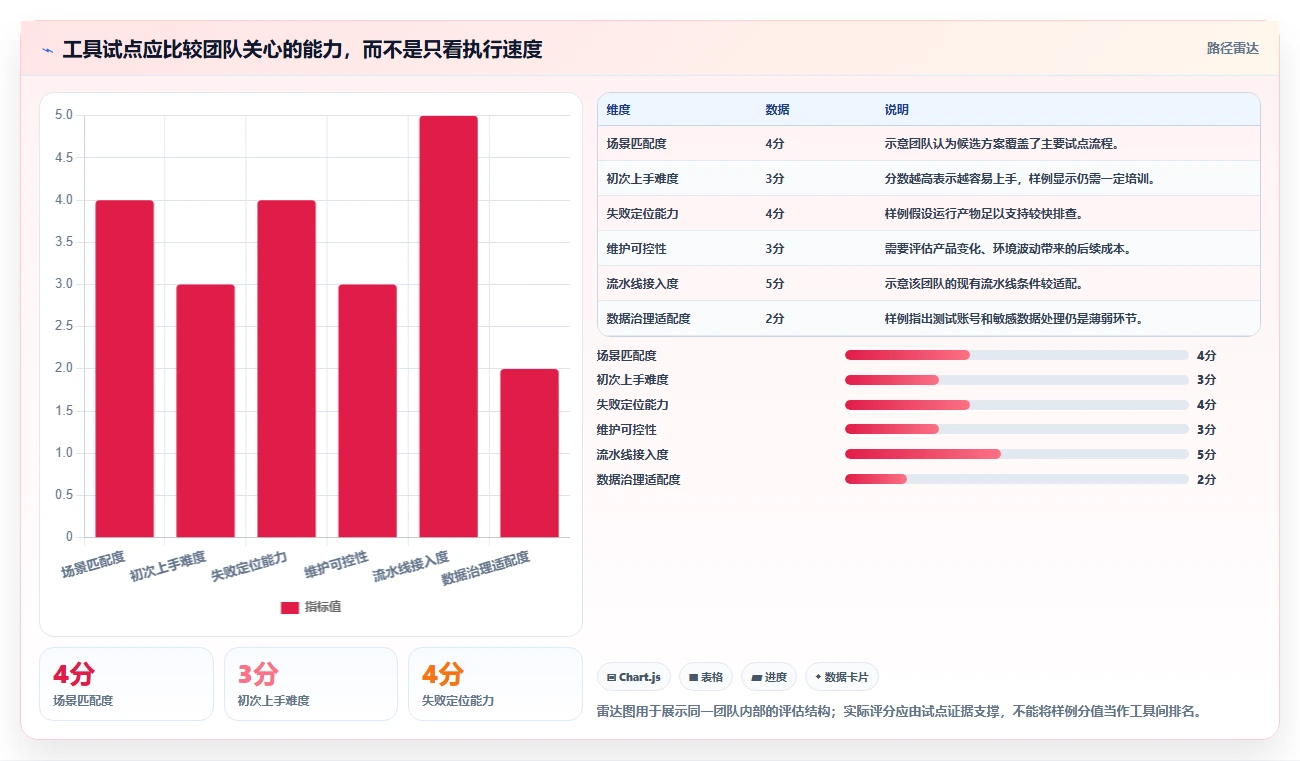Click the 路径雷达 label in header
Image resolution: width=1300 pixels, height=761 pixels.
(1232, 48)
